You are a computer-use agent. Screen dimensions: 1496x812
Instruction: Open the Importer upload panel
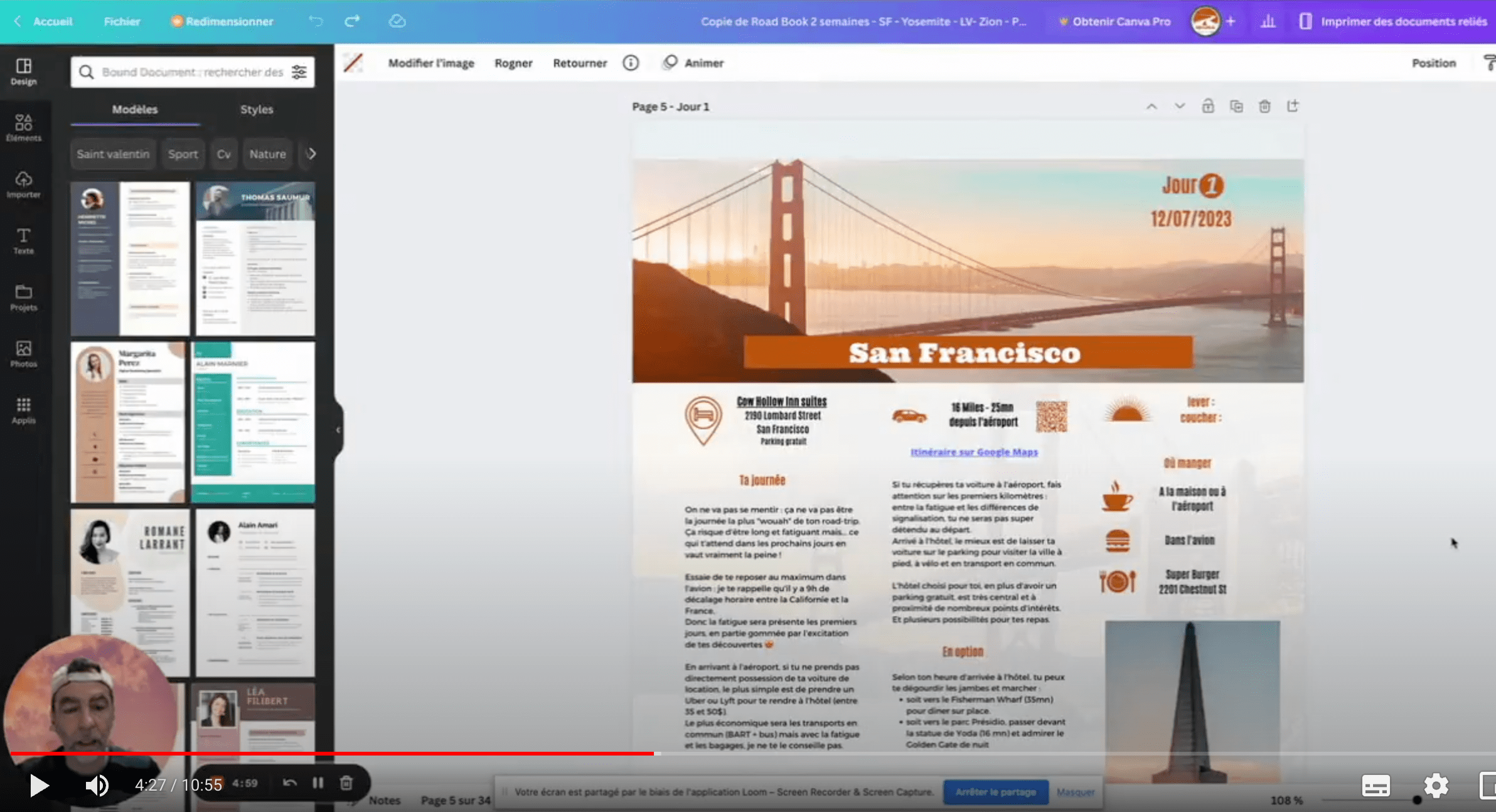[x=24, y=184]
